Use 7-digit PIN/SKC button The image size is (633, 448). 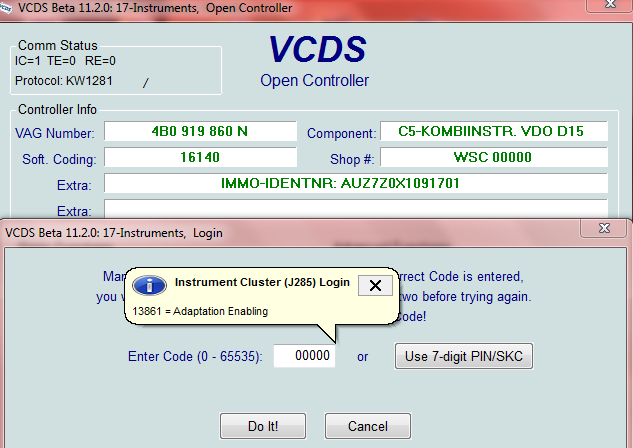coord(464,356)
